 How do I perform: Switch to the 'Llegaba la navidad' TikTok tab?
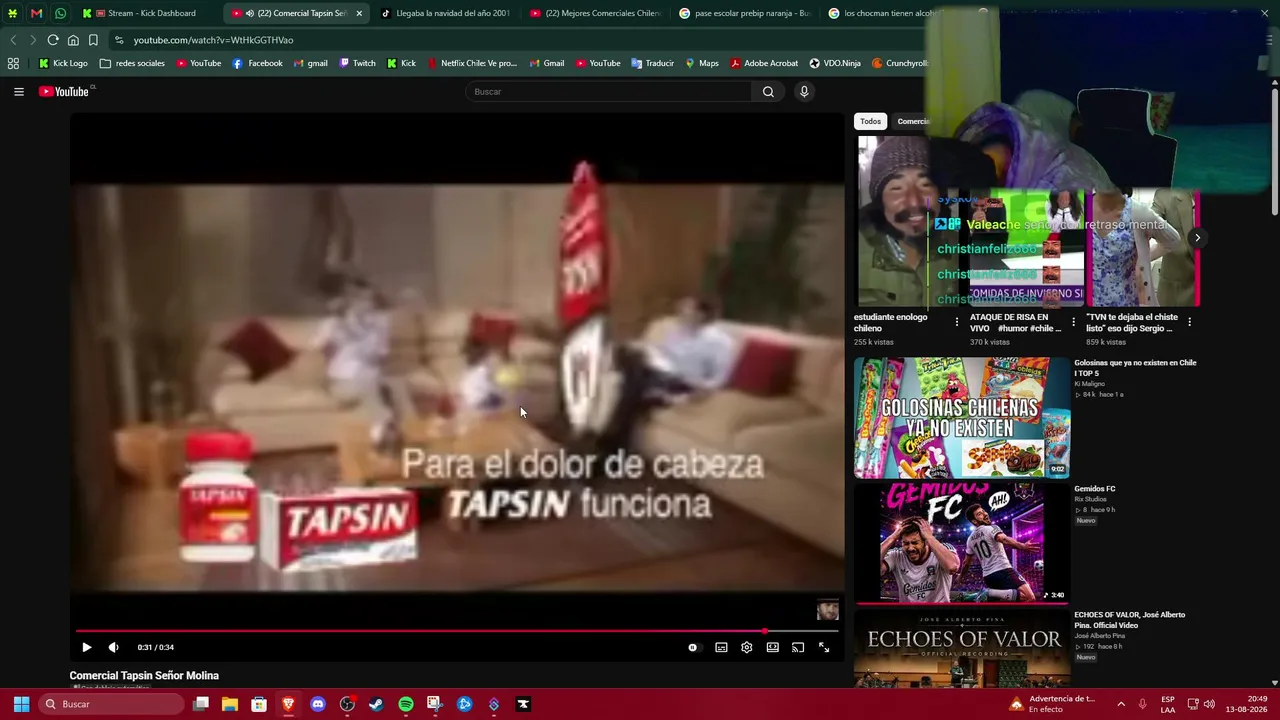click(x=445, y=13)
